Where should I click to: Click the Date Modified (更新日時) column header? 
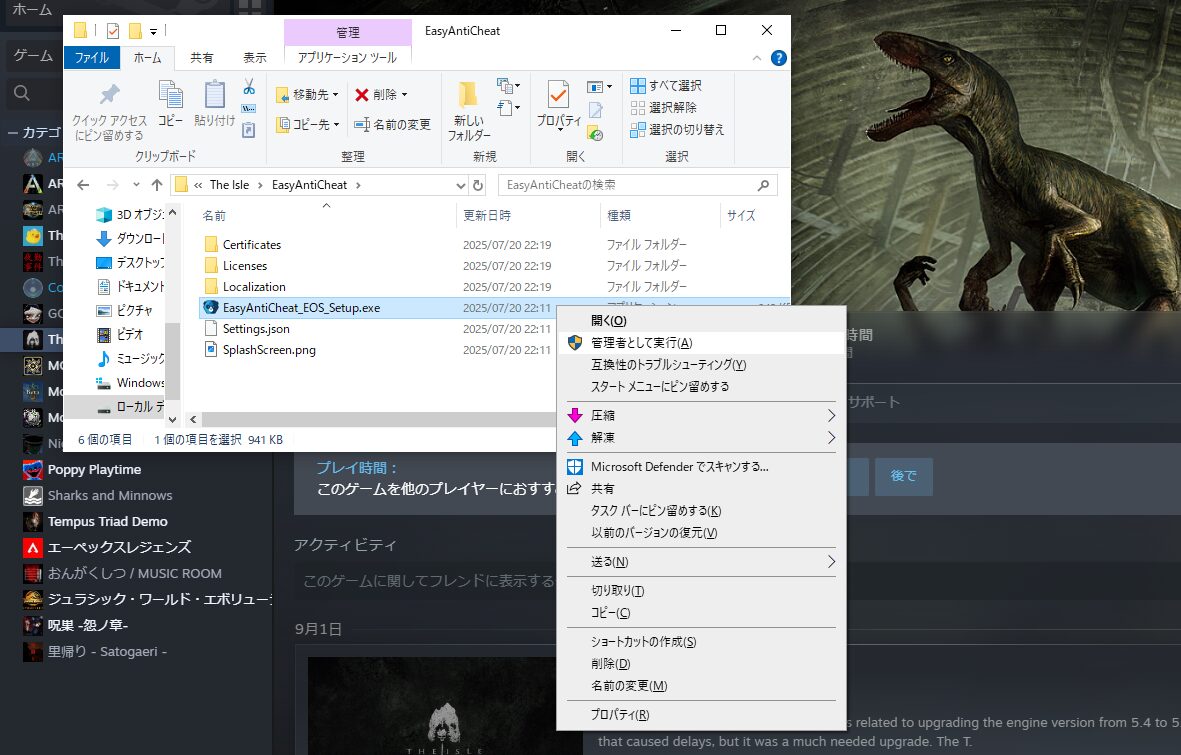tap(487, 215)
